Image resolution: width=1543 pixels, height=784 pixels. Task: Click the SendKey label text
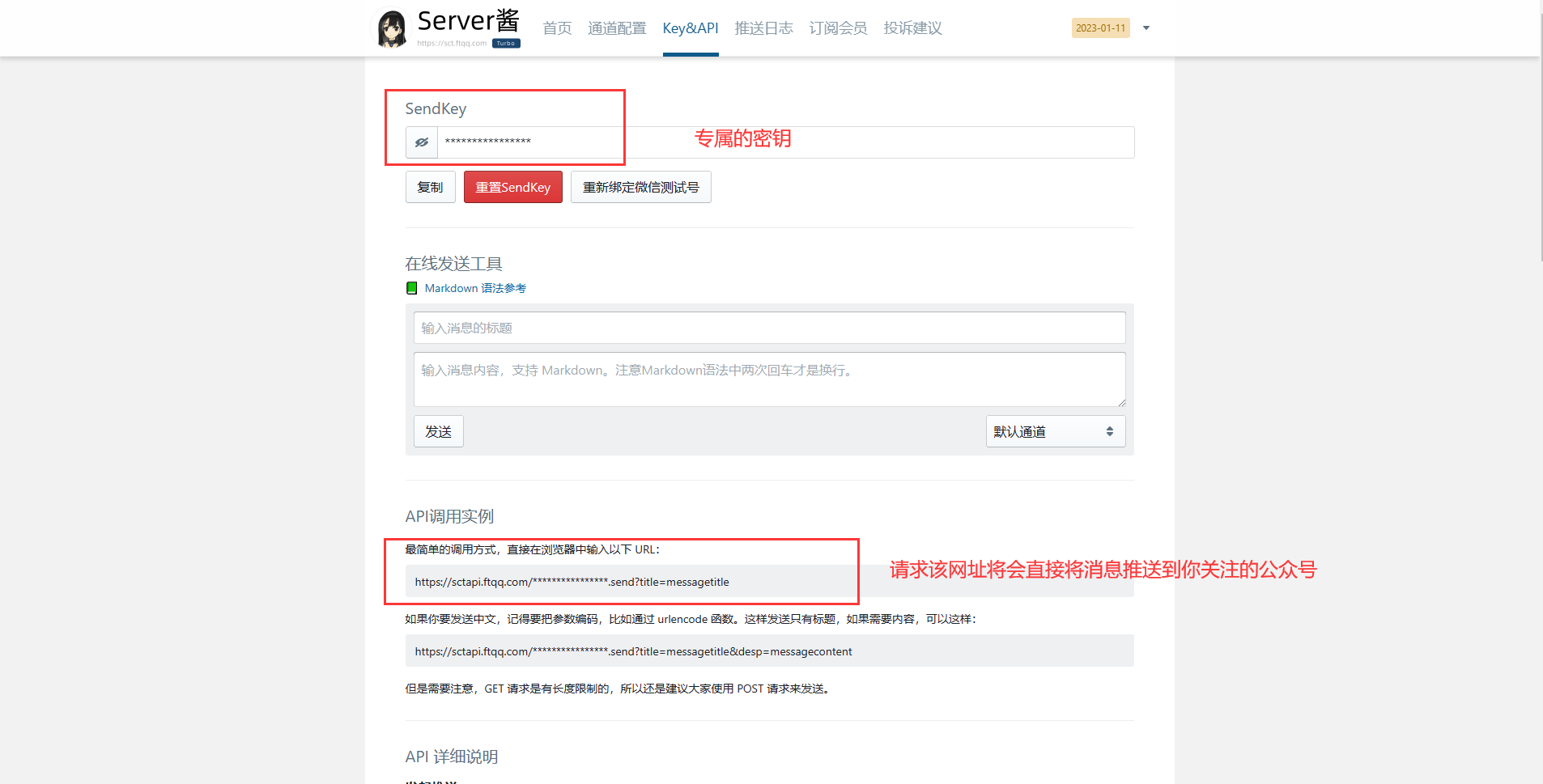click(436, 108)
